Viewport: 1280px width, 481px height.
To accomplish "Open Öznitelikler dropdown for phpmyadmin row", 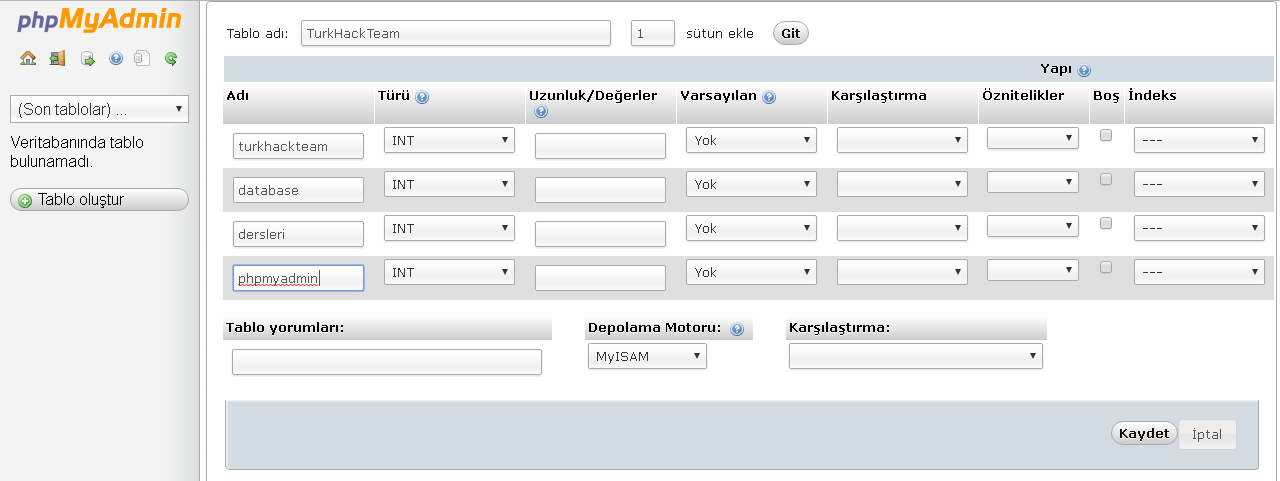I will coord(1033,270).
